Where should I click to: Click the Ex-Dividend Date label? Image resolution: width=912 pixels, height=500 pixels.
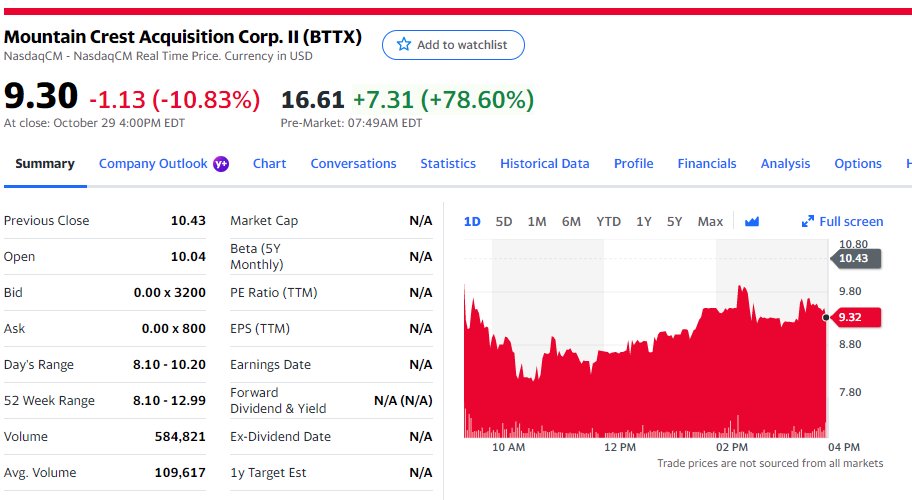pos(280,437)
